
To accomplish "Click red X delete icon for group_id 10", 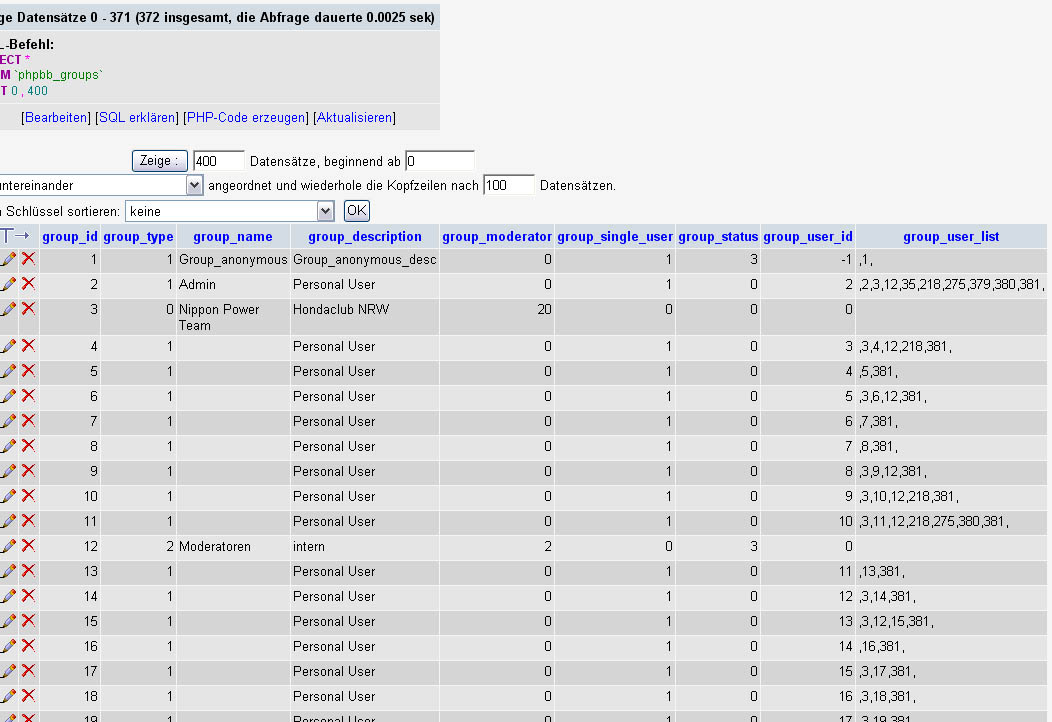I will coord(28,496).
